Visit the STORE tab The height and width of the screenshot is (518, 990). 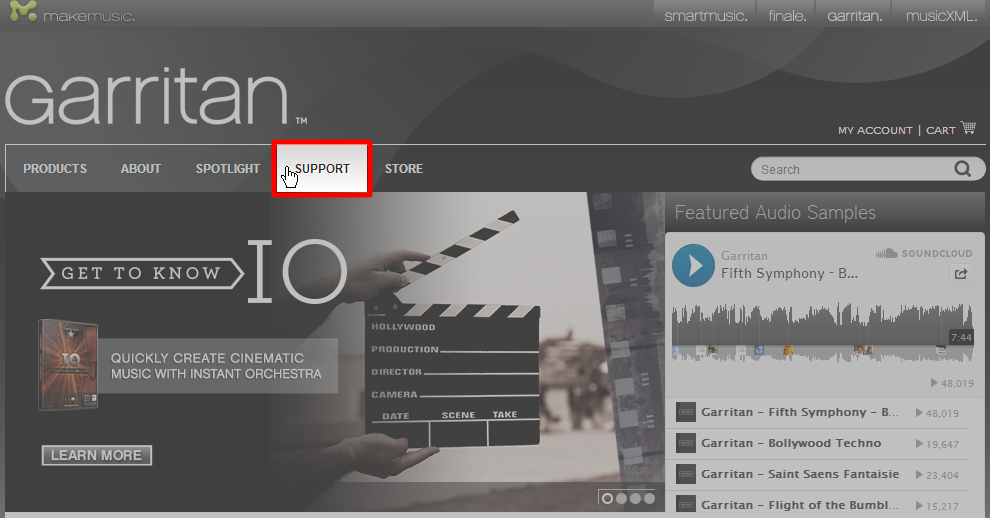click(403, 169)
